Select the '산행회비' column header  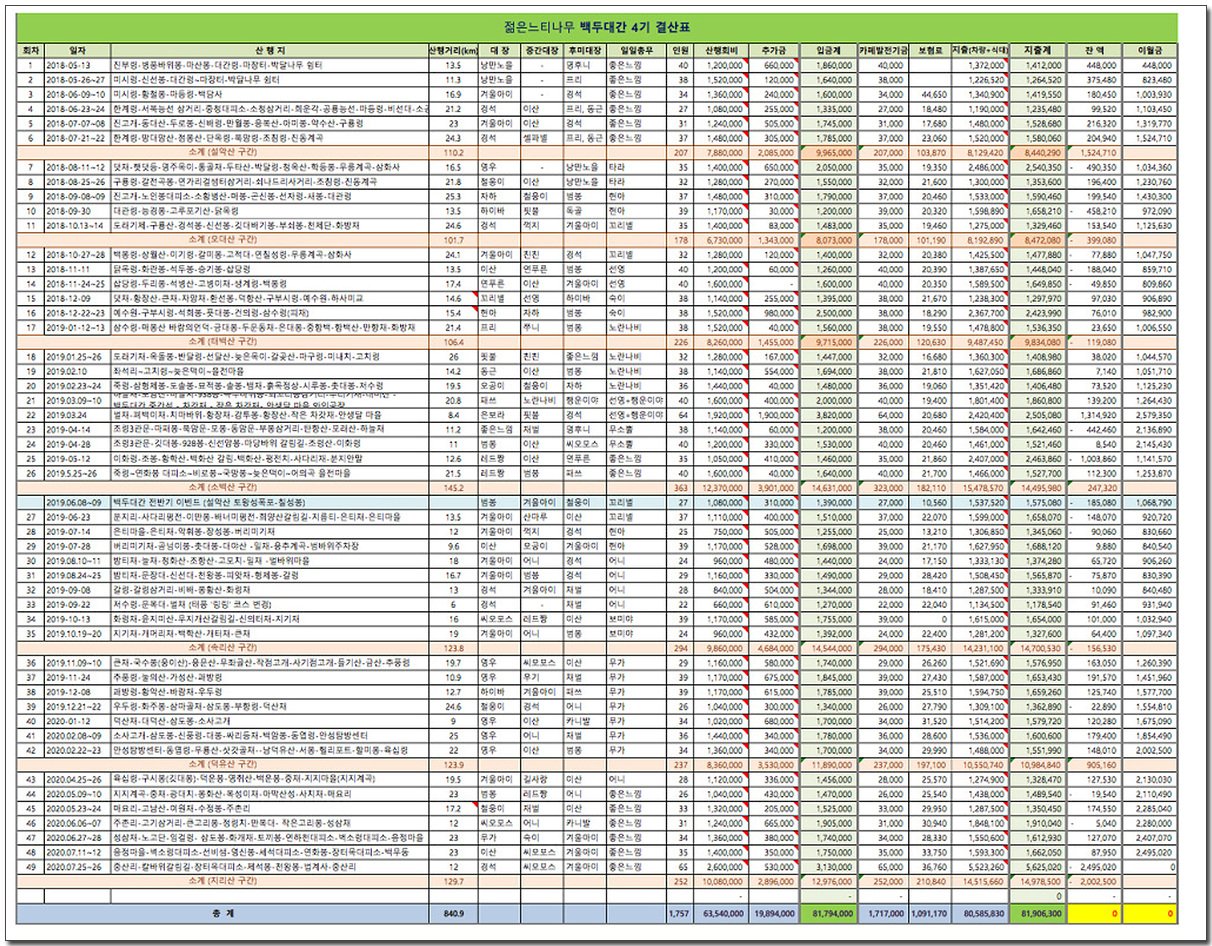720,51
